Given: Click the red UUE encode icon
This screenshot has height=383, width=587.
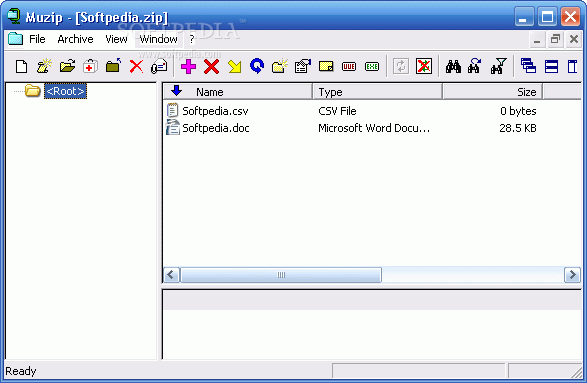Looking at the screenshot, I should (x=349, y=67).
